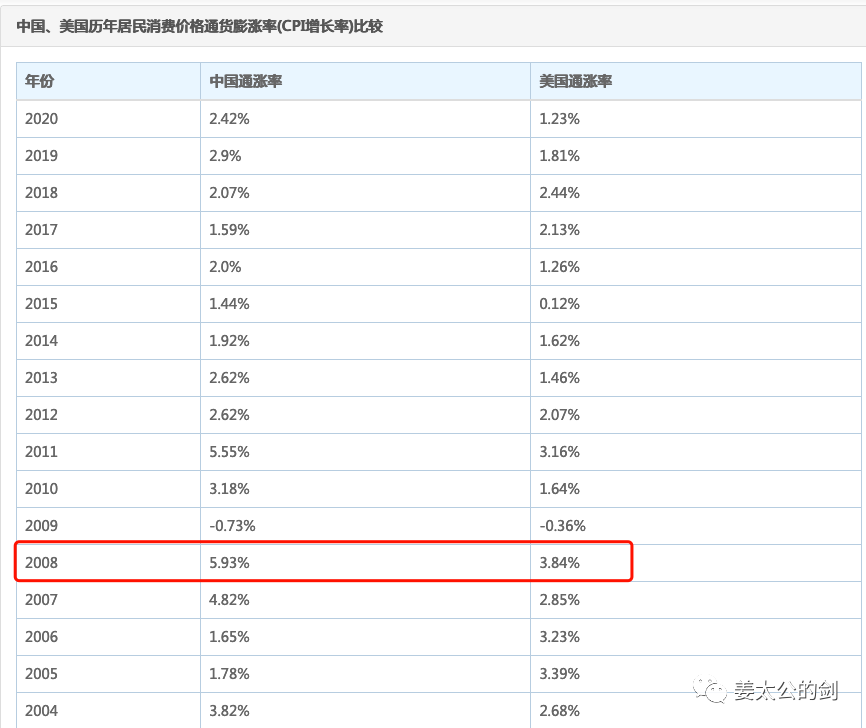Click China inflation value 5.55%
The image size is (866, 728).
(229, 452)
